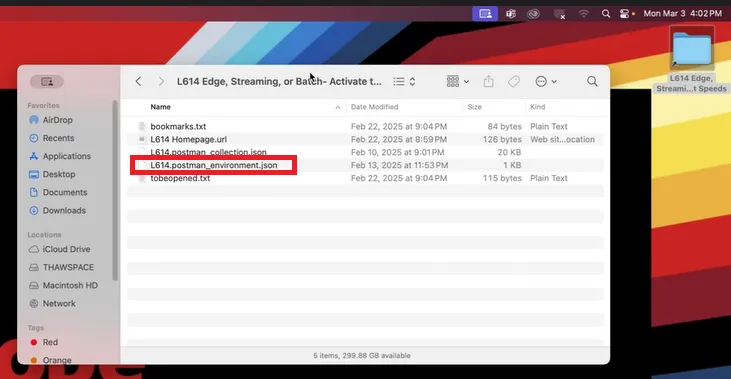
Task: Click the display icon with x in menu bar
Action: tap(559, 14)
